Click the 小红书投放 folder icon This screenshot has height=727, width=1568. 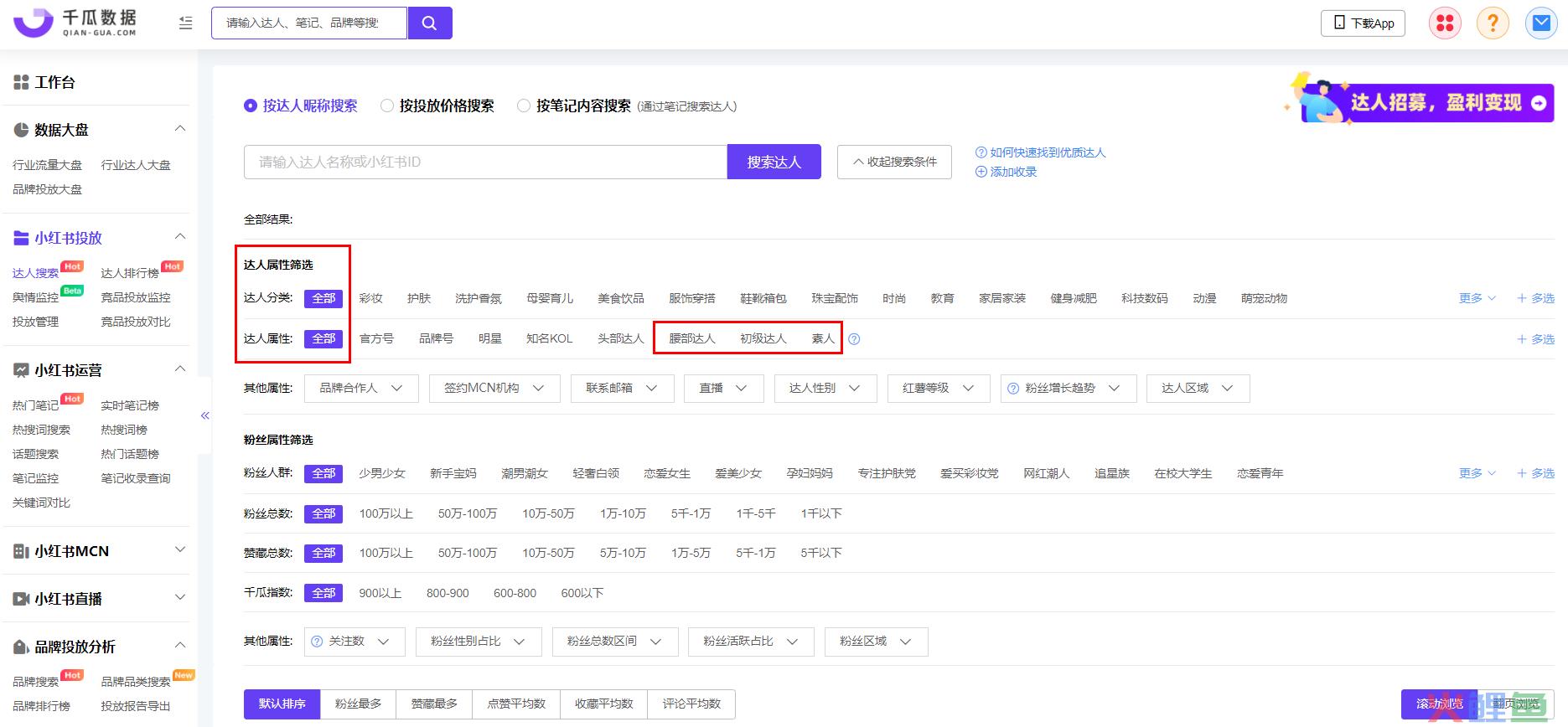pyautogui.click(x=21, y=238)
